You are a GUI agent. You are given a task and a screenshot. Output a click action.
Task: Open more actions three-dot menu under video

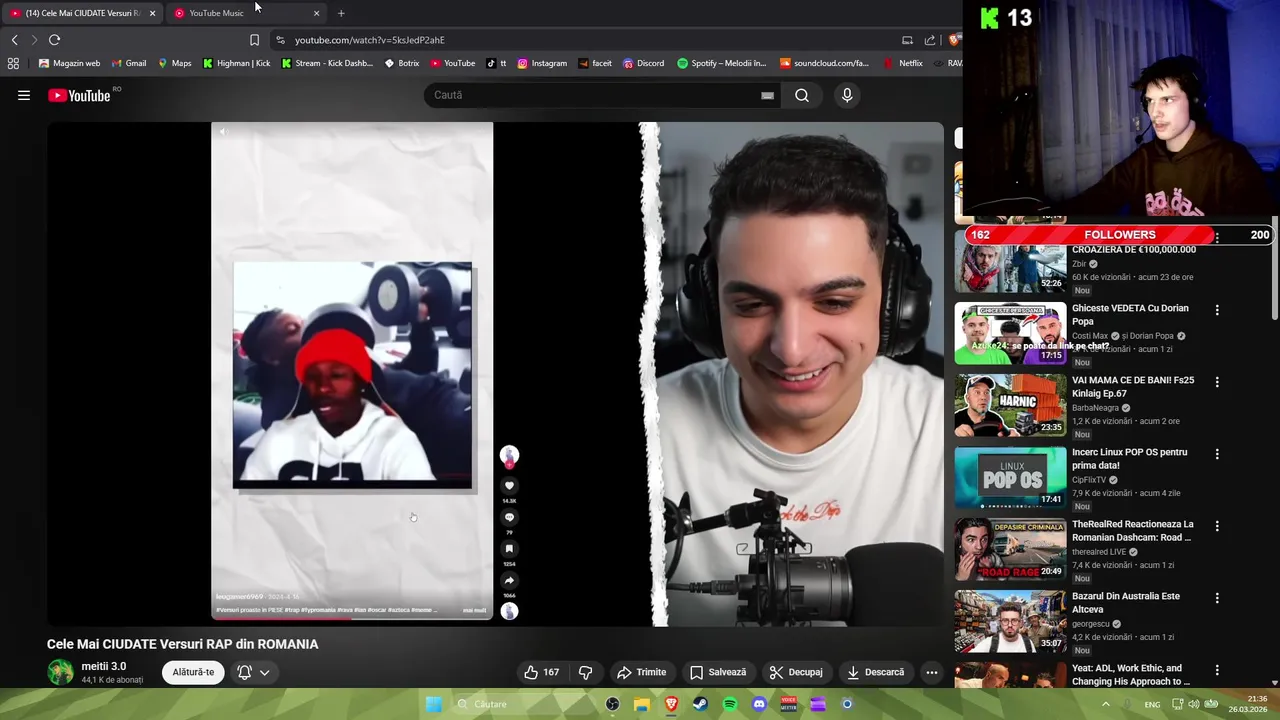point(932,672)
